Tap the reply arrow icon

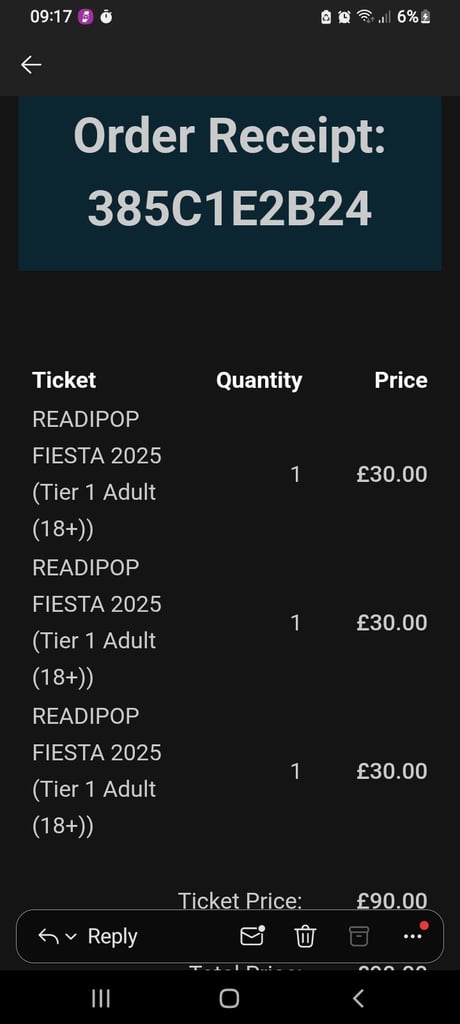48,936
